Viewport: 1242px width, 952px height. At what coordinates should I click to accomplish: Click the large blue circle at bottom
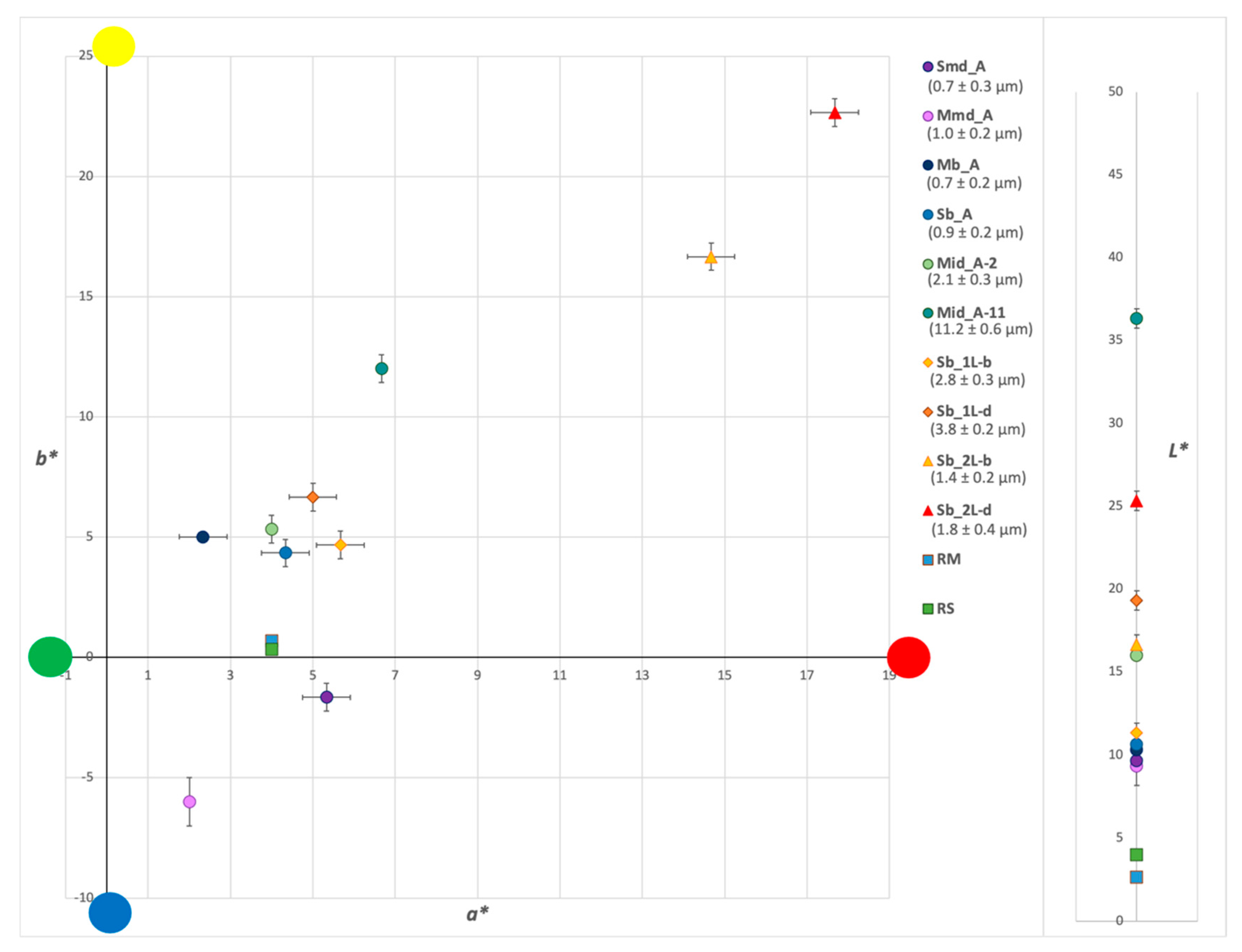110,912
